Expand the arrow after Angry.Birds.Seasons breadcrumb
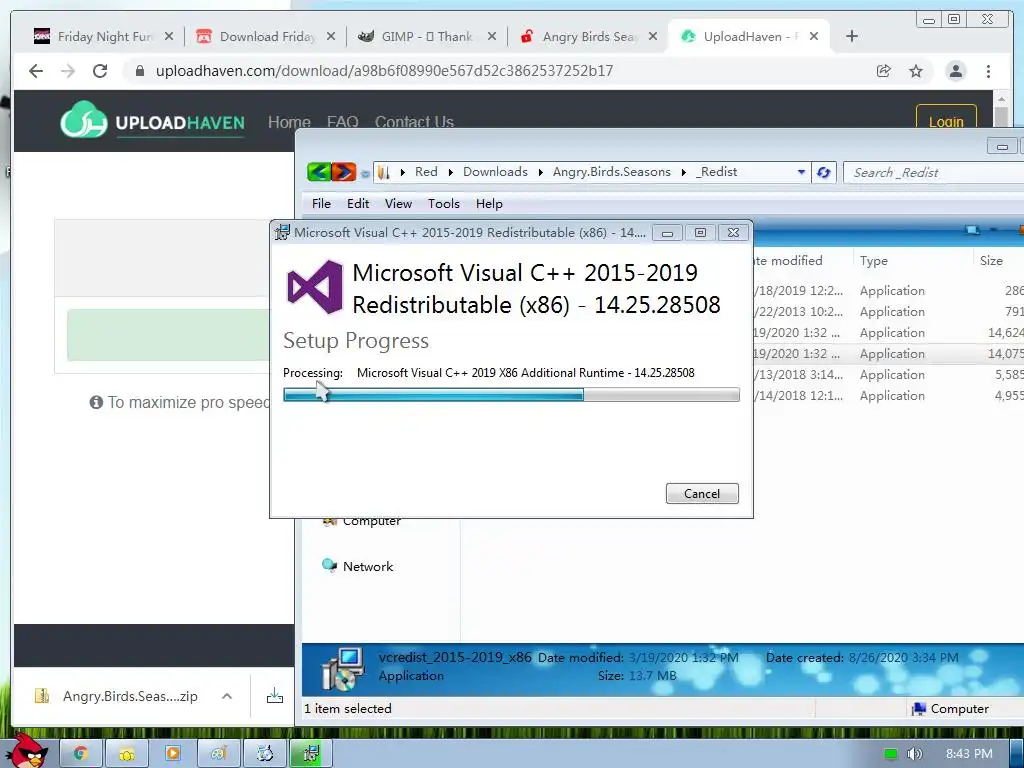 coord(684,172)
